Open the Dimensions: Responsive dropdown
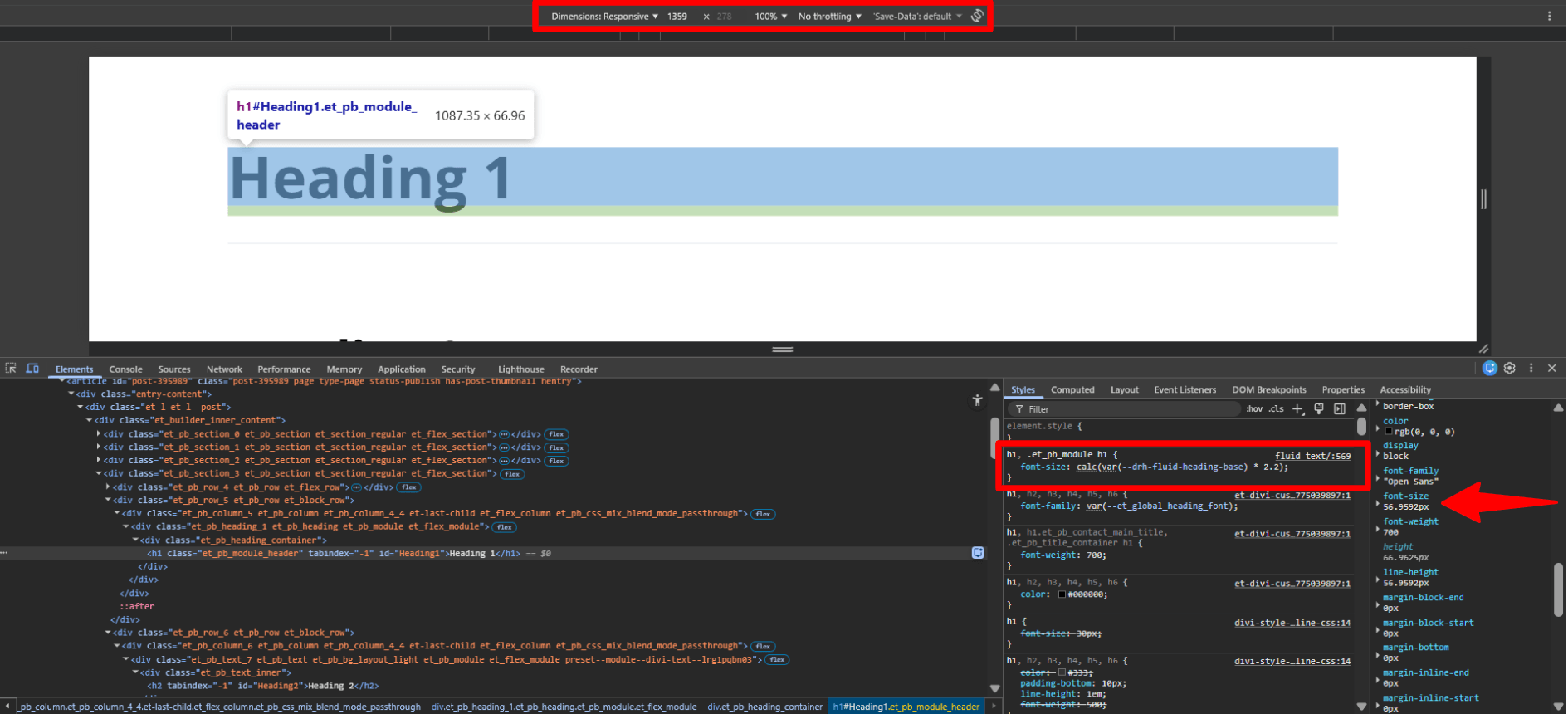 pos(604,17)
